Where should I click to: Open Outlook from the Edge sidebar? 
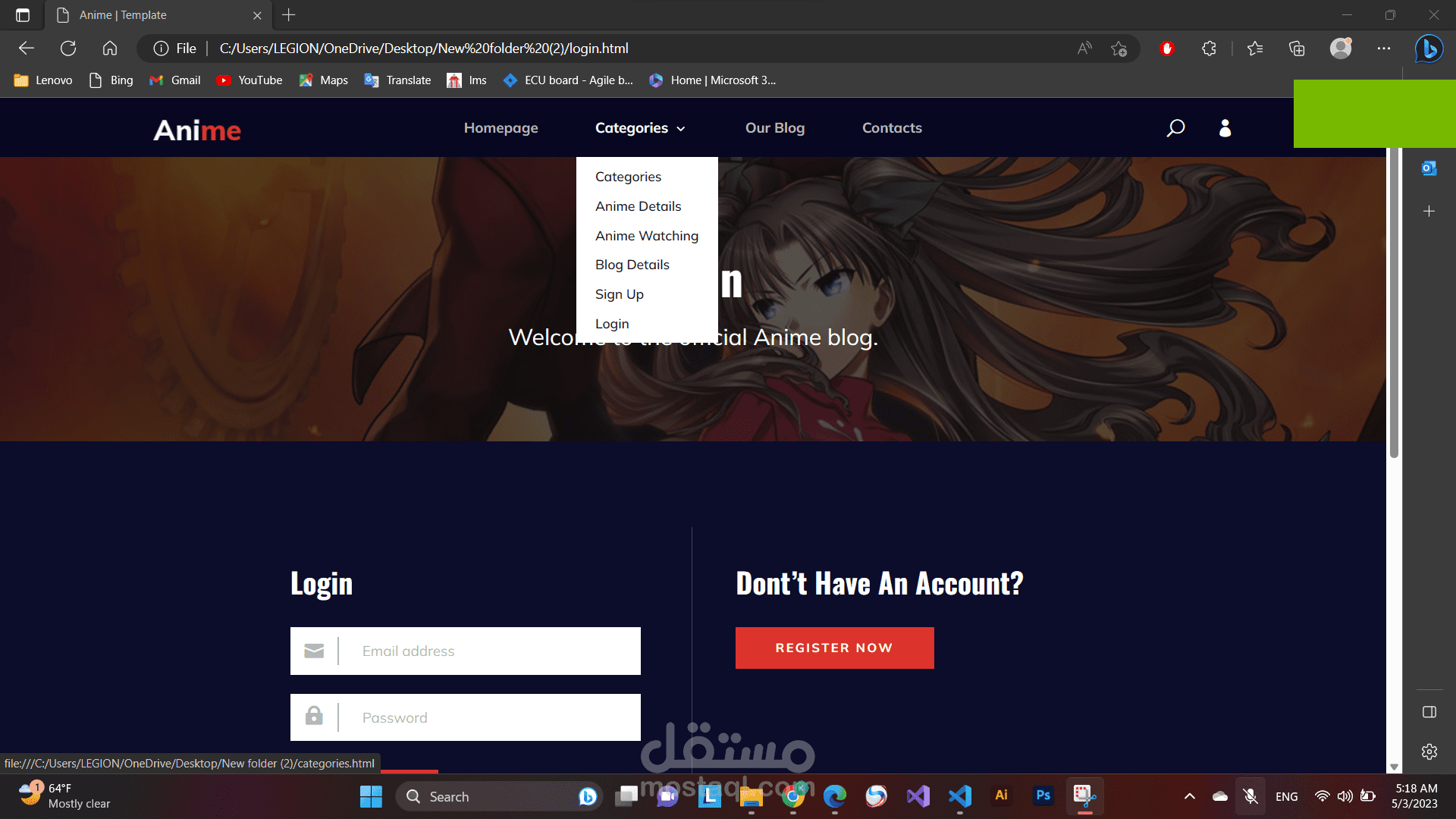[1429, 168]
